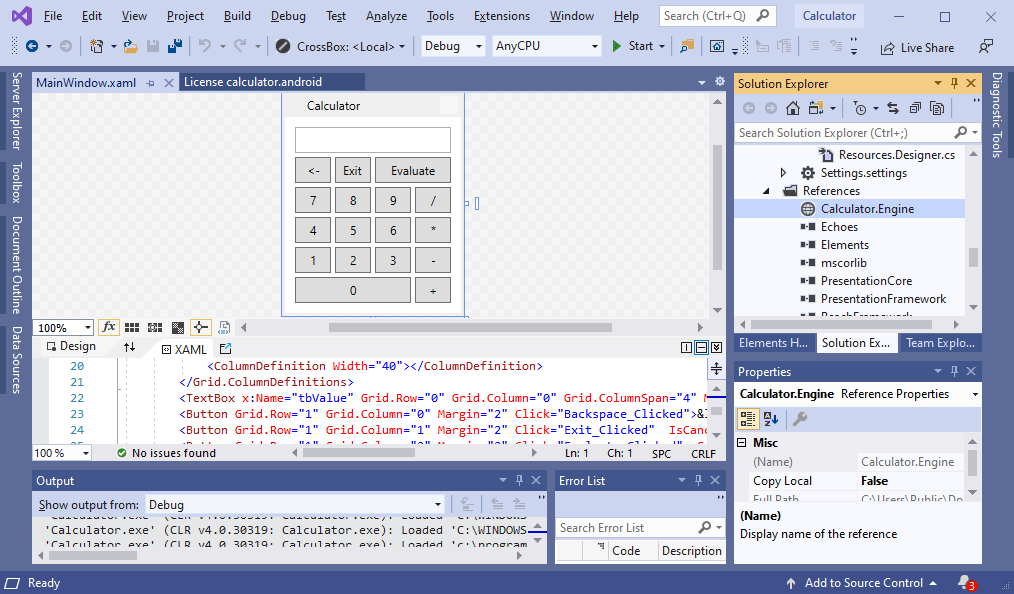Image resolution: width=1014 pixels, height=594 pixels.
Task: Click the Open File folder icon
Action: [x=131, y=46]
